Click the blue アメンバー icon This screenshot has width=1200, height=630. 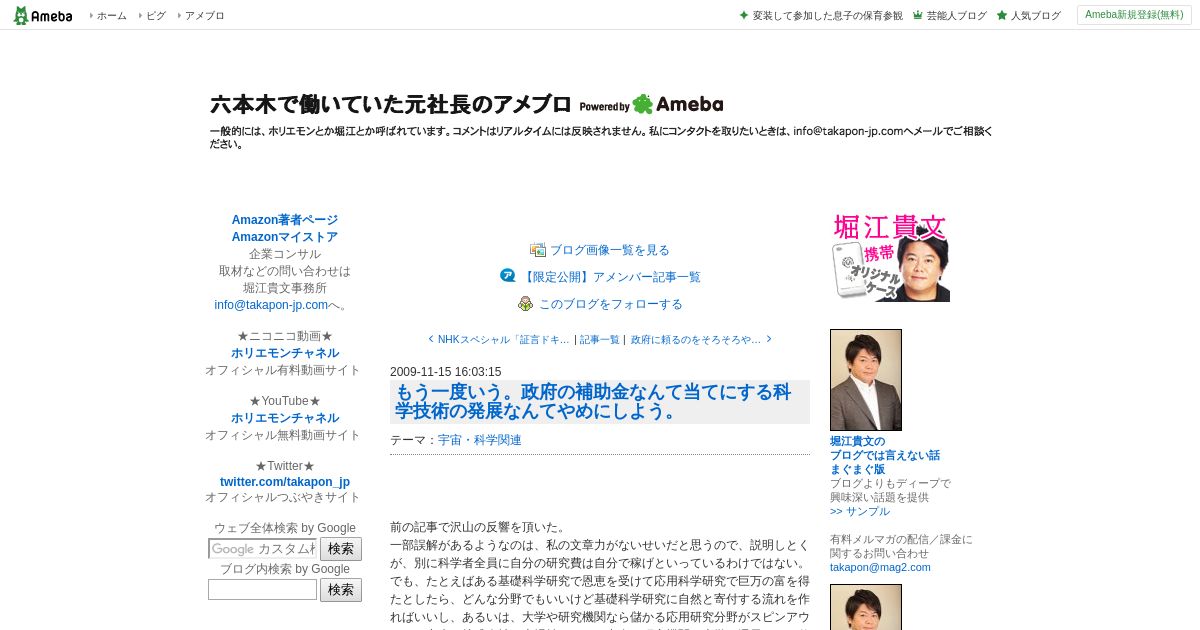click(508, 276)
